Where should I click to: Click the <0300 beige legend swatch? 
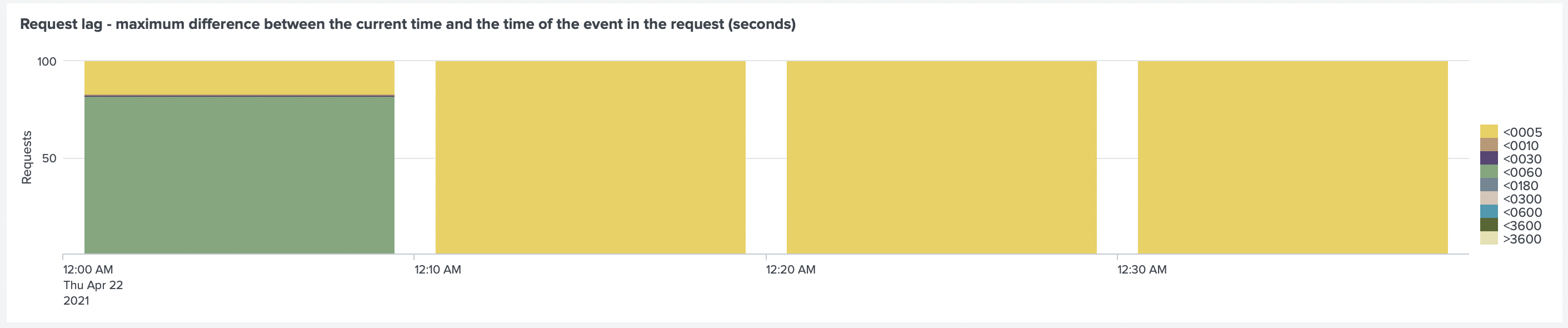1489,198
